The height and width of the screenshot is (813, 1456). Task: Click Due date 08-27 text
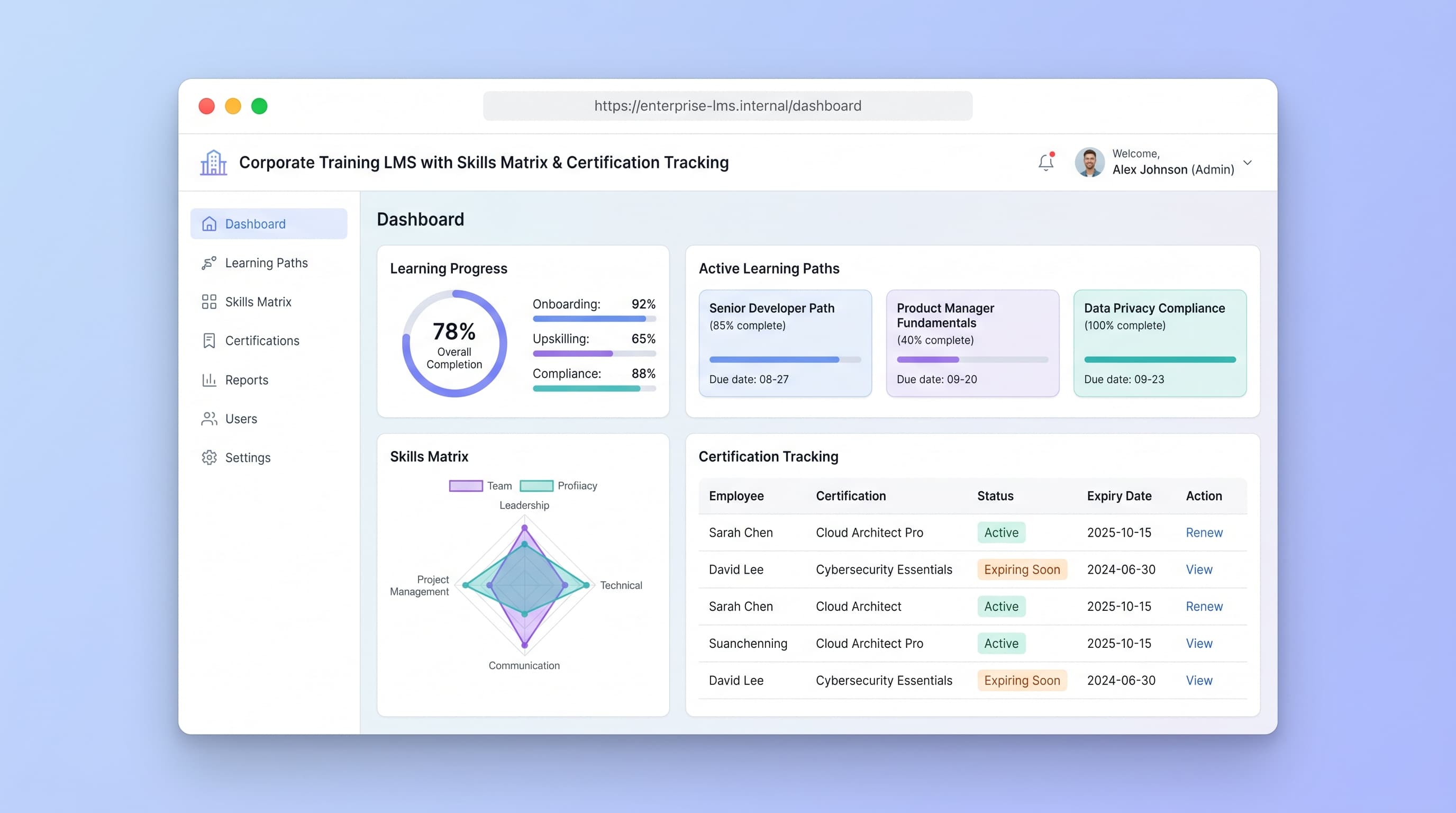(x=748, y=380)
